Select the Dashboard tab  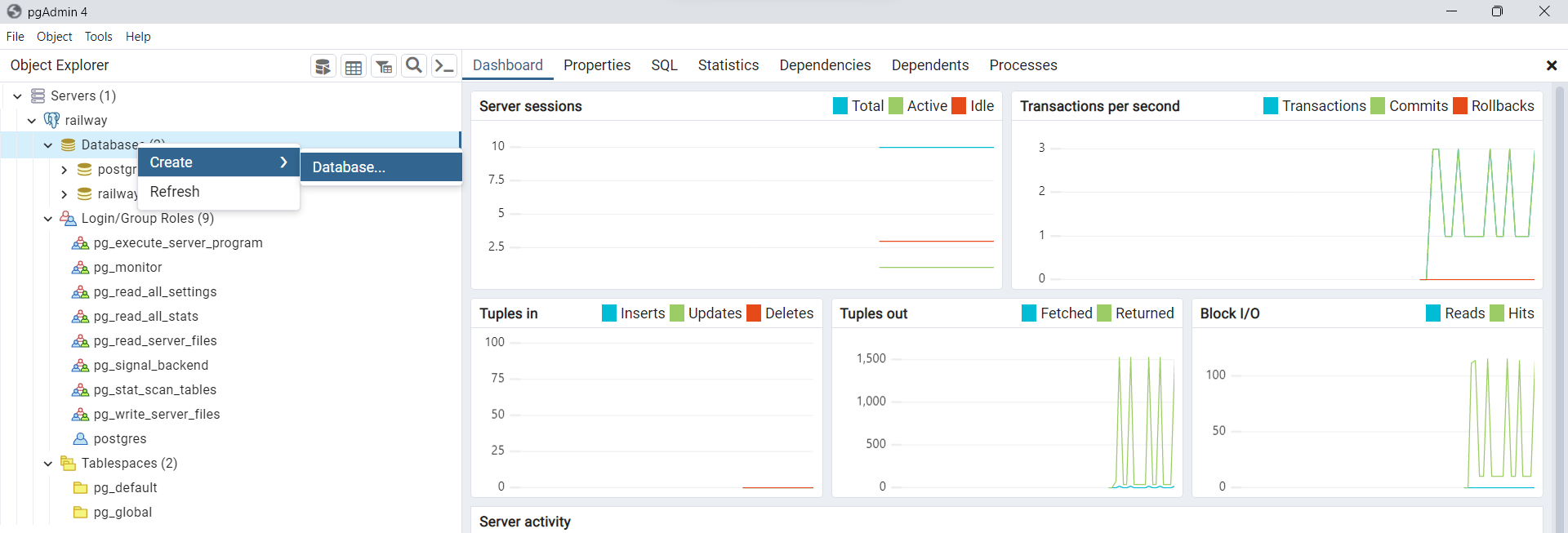point(508,65)
